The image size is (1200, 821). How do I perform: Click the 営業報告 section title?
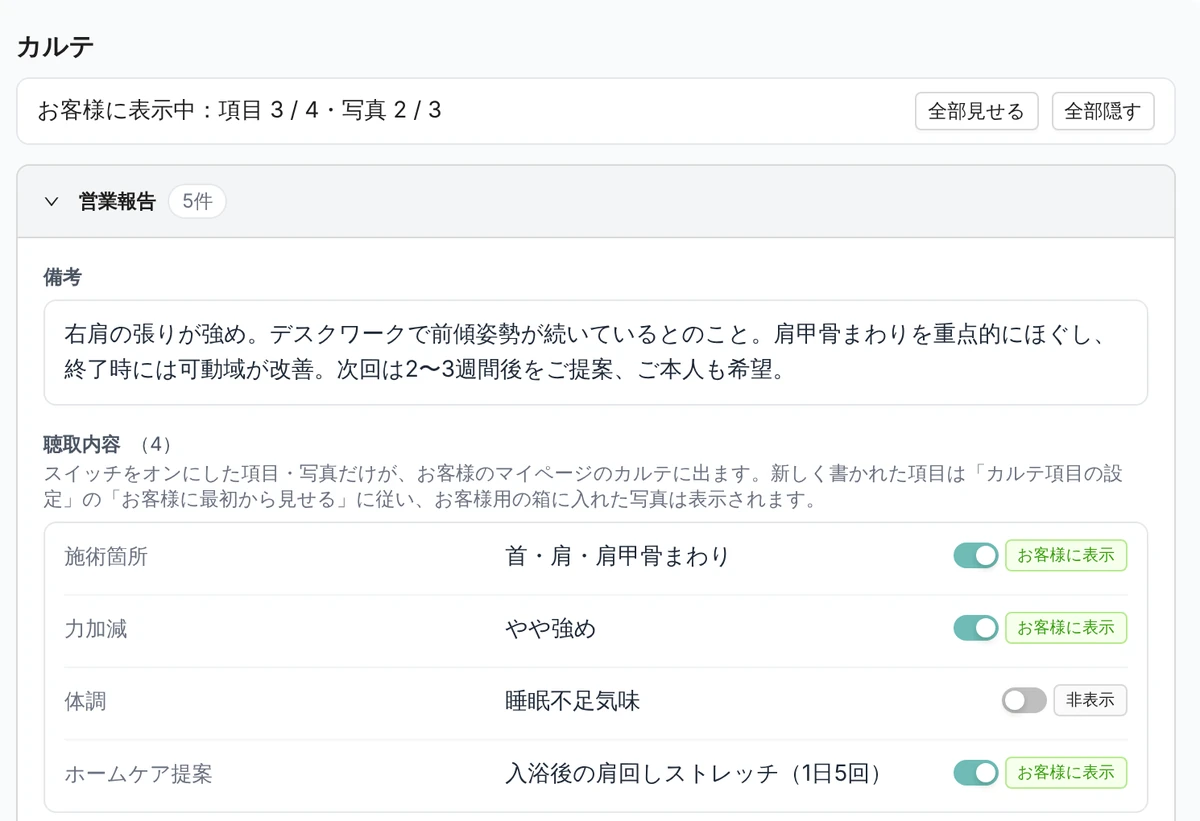[x=118, y=202]
